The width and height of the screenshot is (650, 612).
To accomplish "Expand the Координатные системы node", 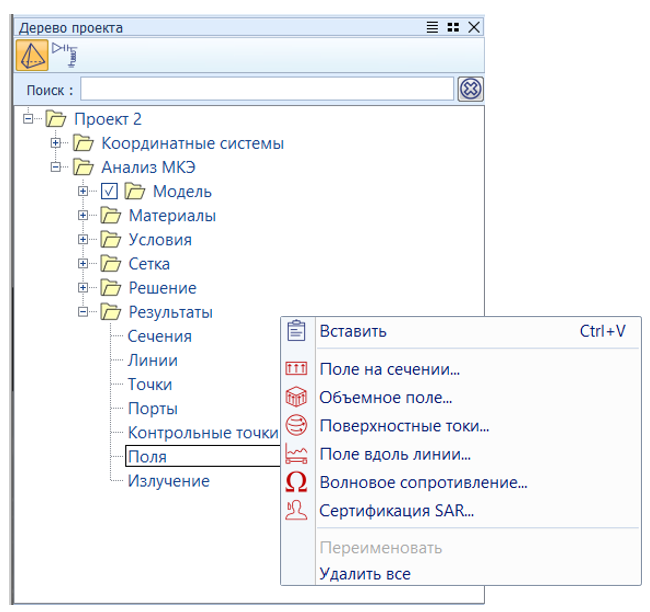I will coord(56,143).
